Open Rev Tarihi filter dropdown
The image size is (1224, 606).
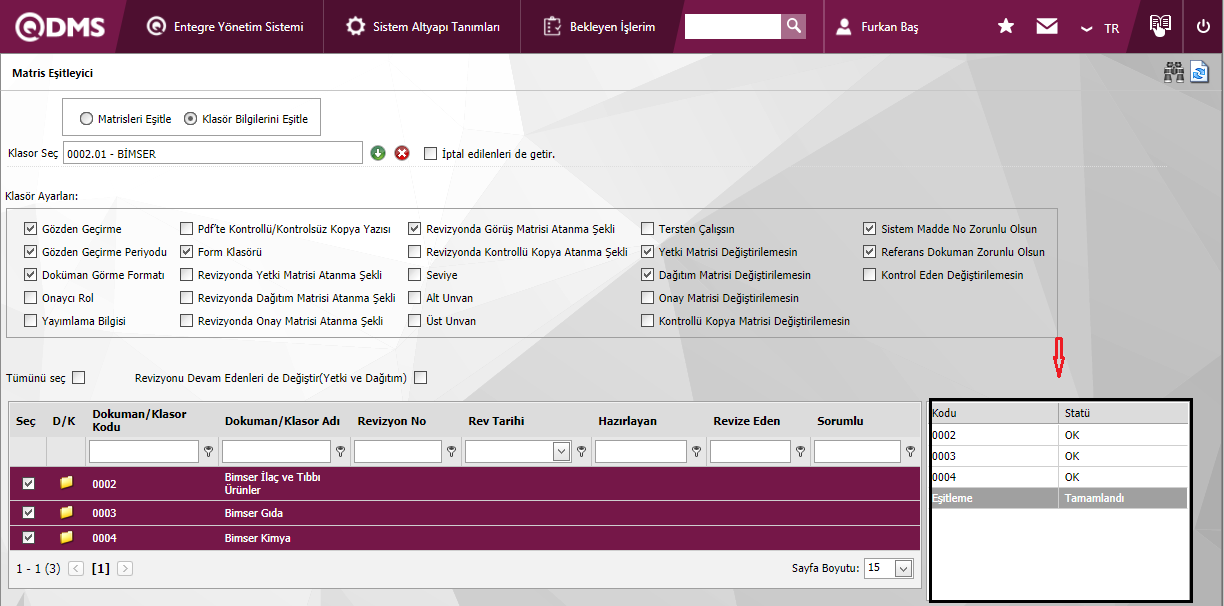(561, 452)
